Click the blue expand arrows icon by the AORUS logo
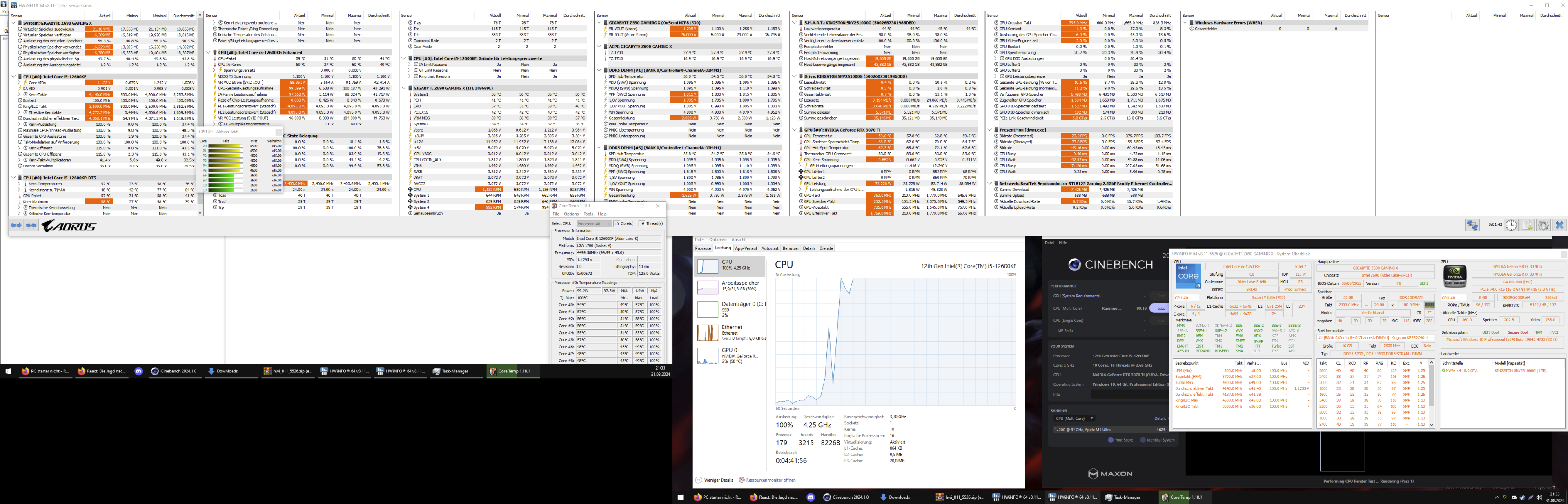This screenshot has height=504, width=1568. (16, 226)
